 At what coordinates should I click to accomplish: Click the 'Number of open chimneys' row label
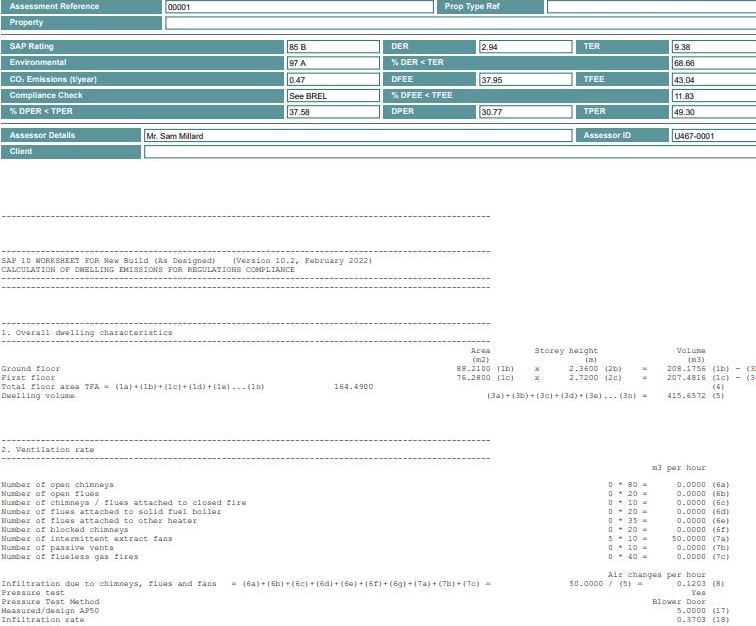pos(57,485)
